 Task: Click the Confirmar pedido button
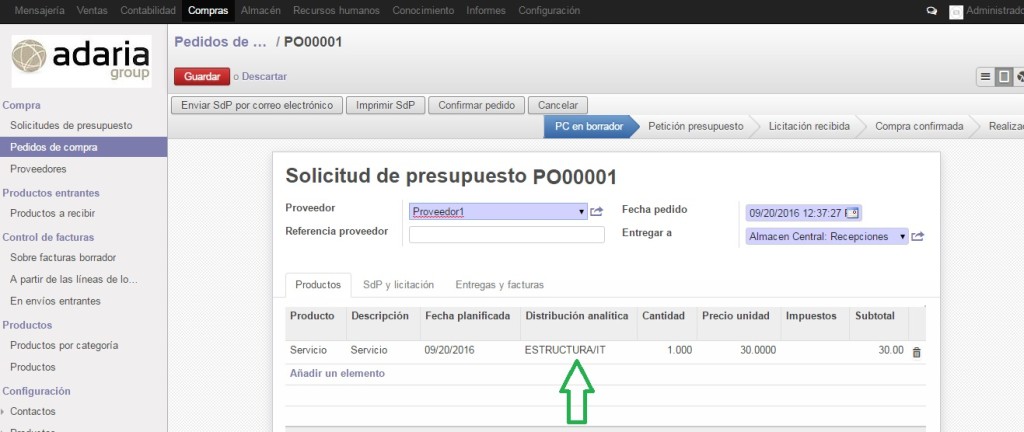[x=476, y=105]
